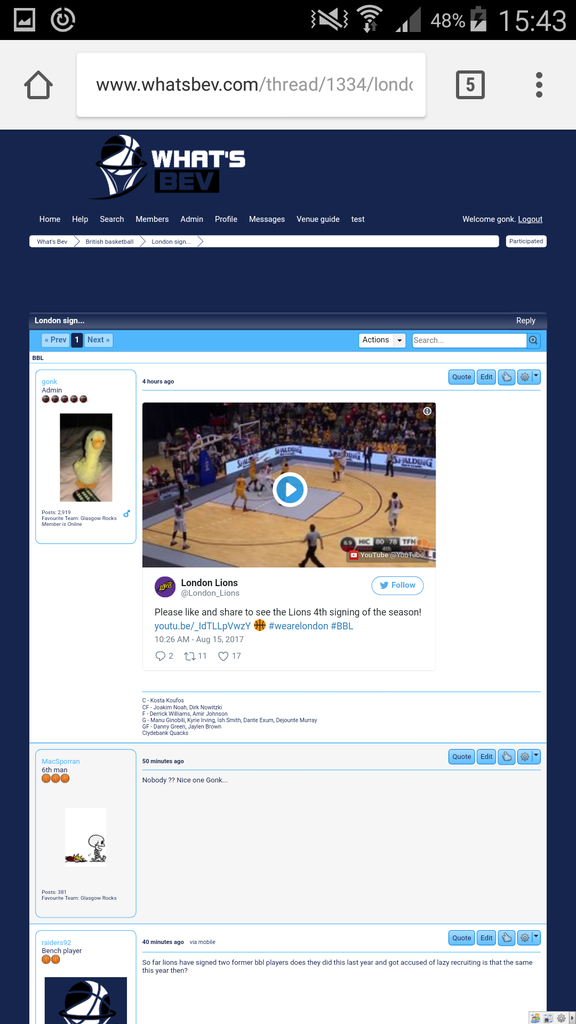Click the #BBL hashtag in the tweet
Viewport: 576px width, 1024px height.
342,626
